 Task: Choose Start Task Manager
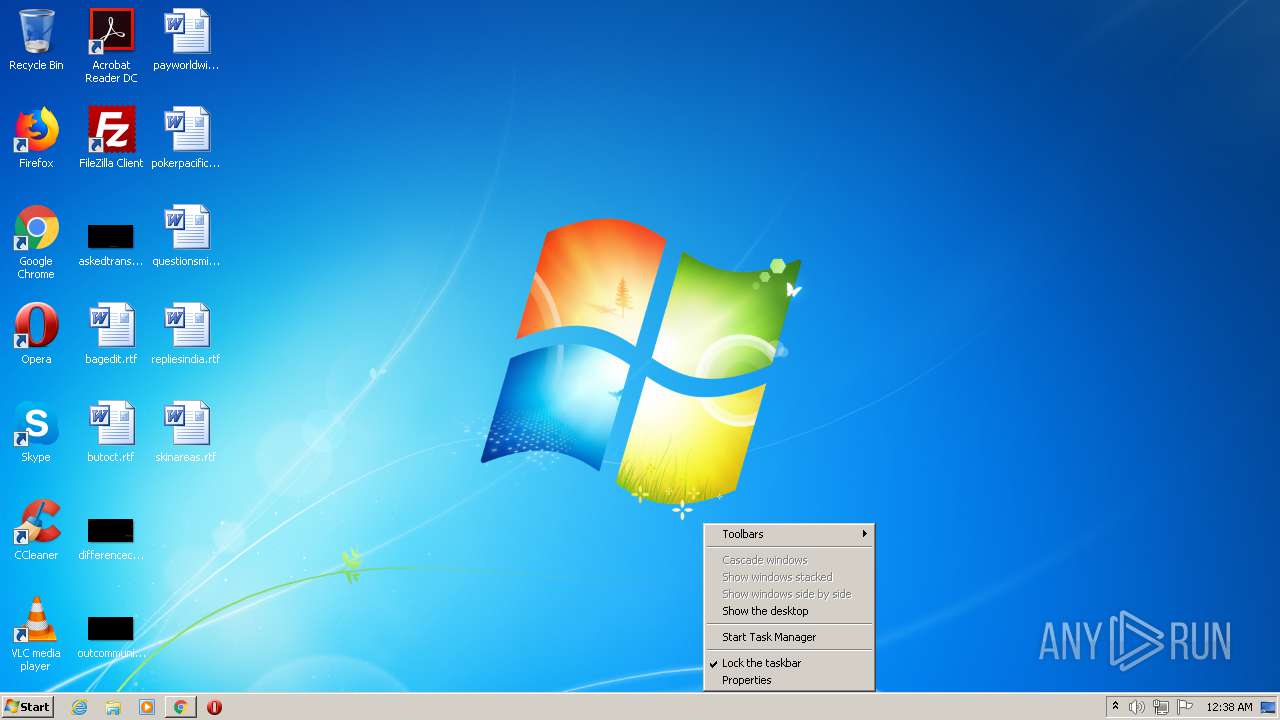(789, 637)
